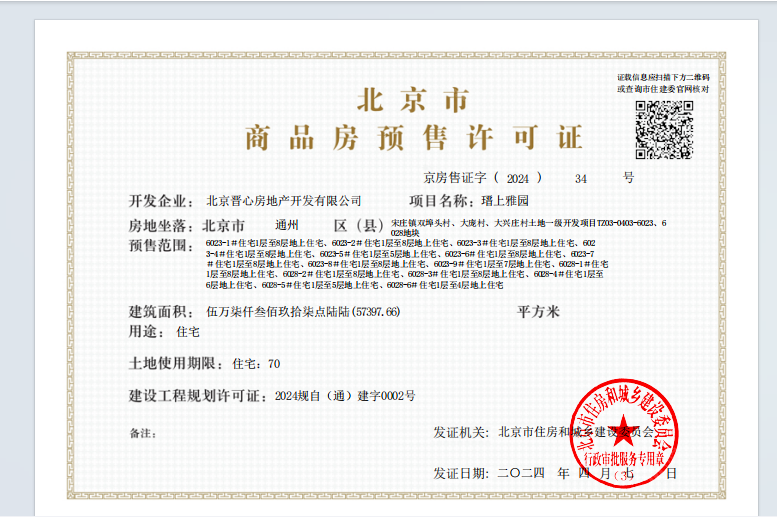Click the project name '瑨上雅园'
Viewport: 777px width, 527px height.
pos(504,201)
